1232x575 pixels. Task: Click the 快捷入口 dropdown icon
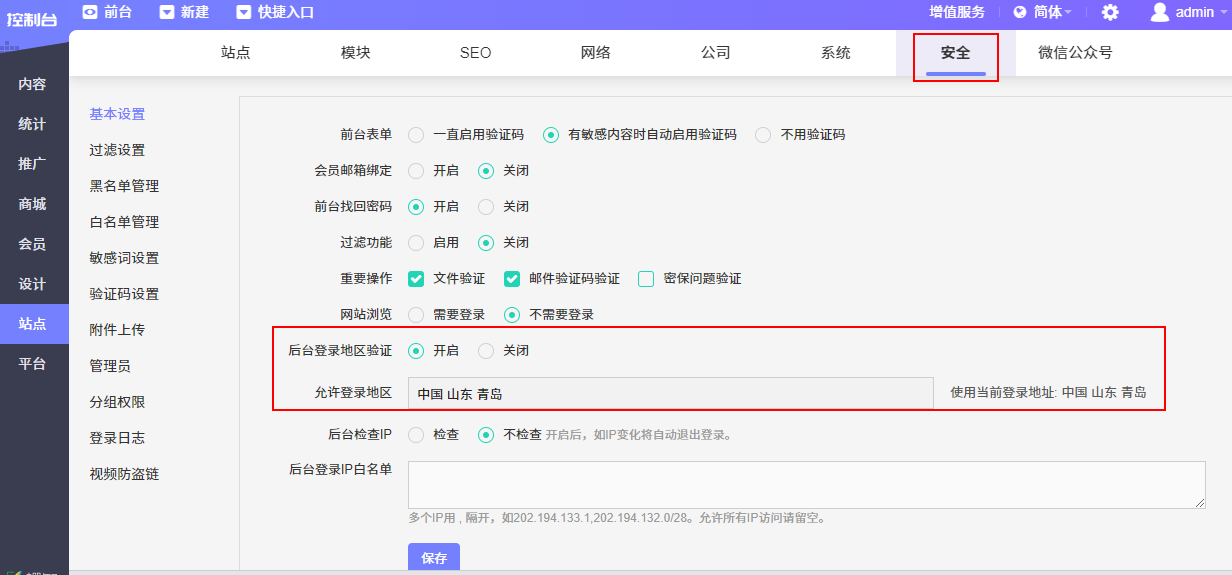point(244,12)
